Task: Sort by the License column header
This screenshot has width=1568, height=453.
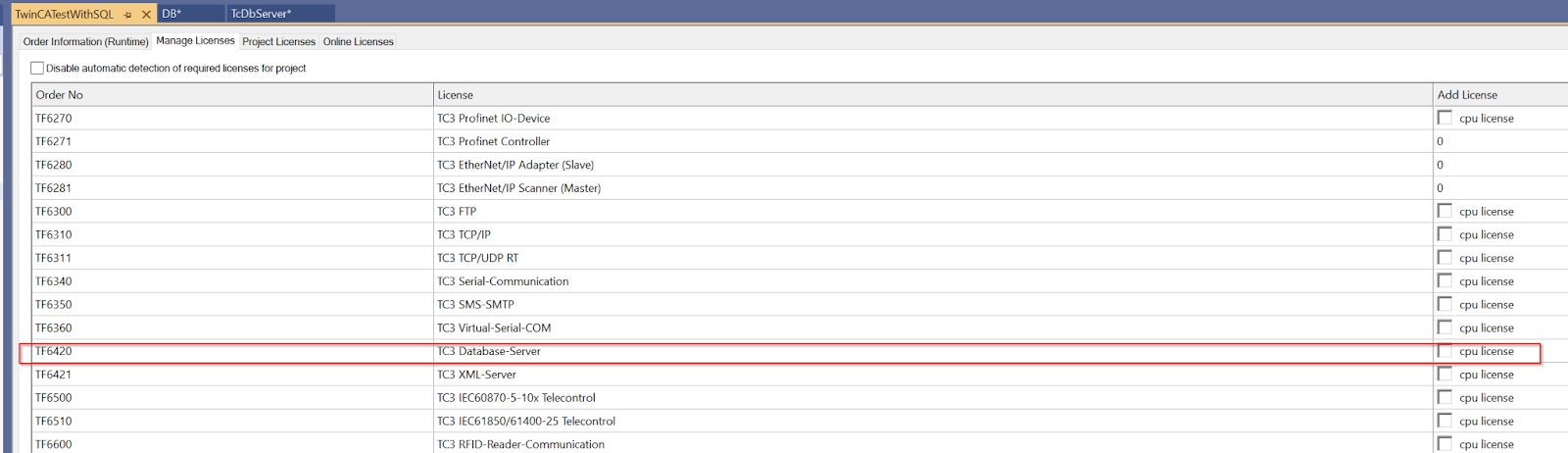Action: point(933,95)
